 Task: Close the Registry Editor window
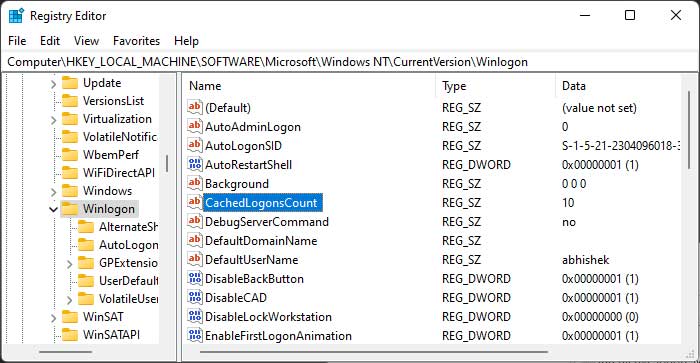point(676,15)
